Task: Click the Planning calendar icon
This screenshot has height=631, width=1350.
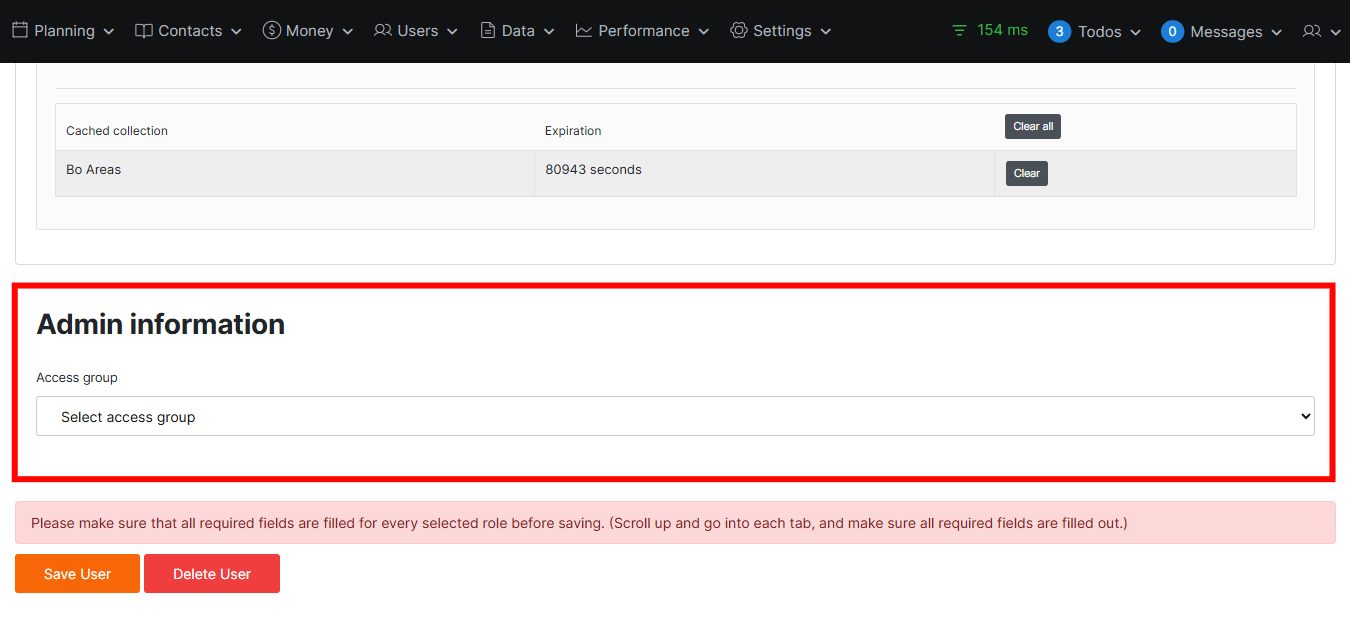Action: [x=20, y=31]
